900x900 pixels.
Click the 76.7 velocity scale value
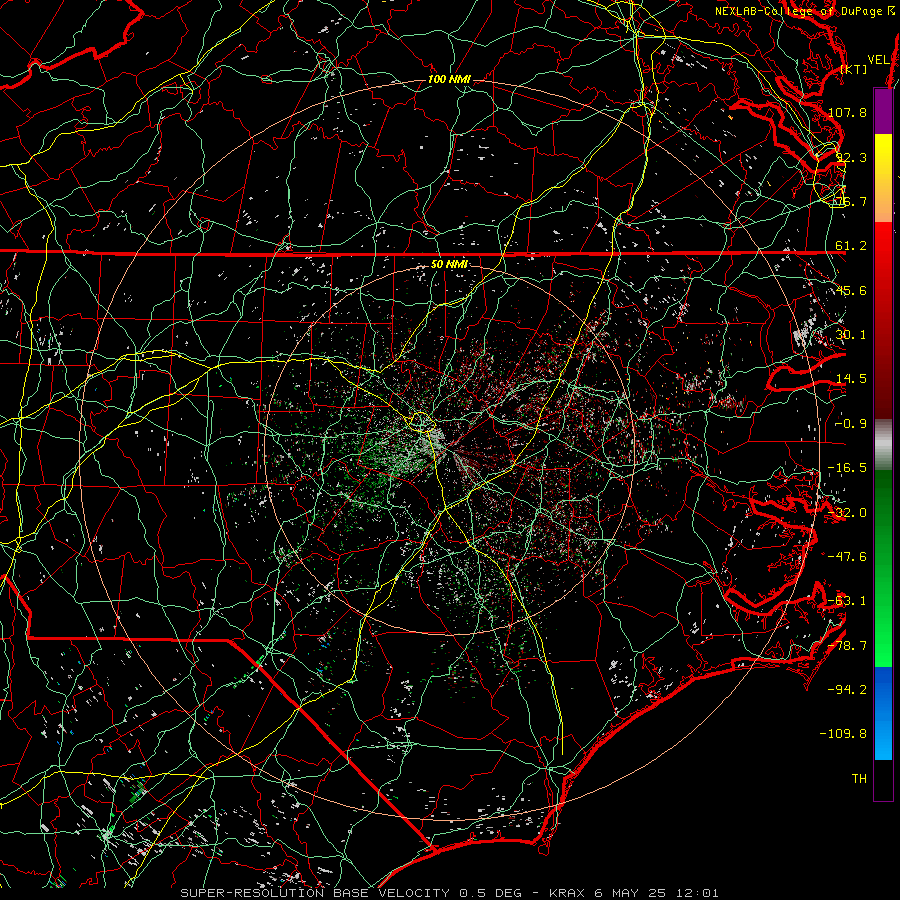pyautogui.click(x=851, y=201)
